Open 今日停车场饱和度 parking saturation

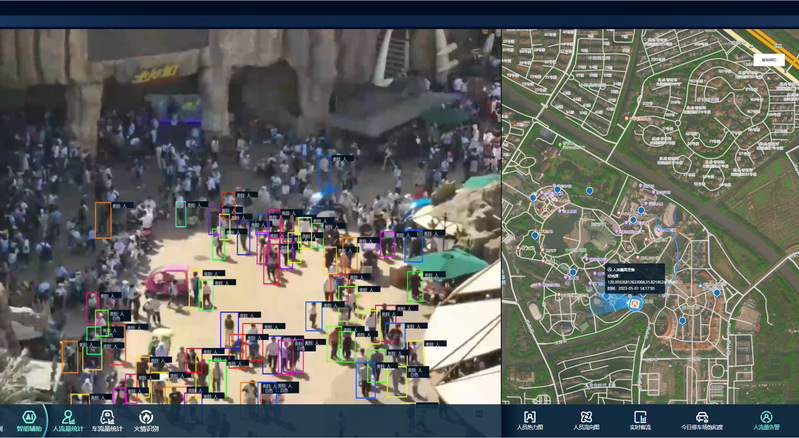[x=702, y=418]
